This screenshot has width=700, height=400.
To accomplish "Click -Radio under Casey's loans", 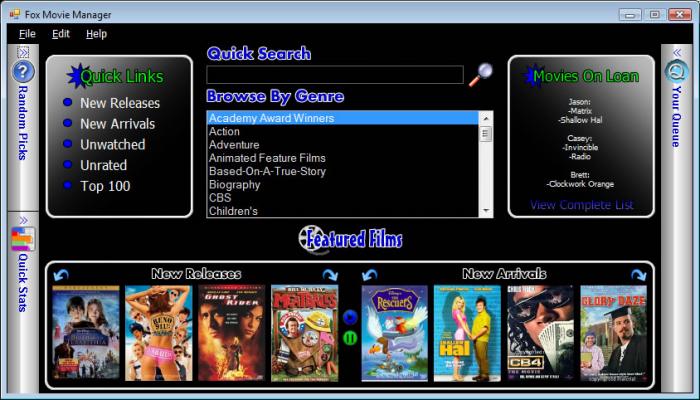I will click(580, 157).
